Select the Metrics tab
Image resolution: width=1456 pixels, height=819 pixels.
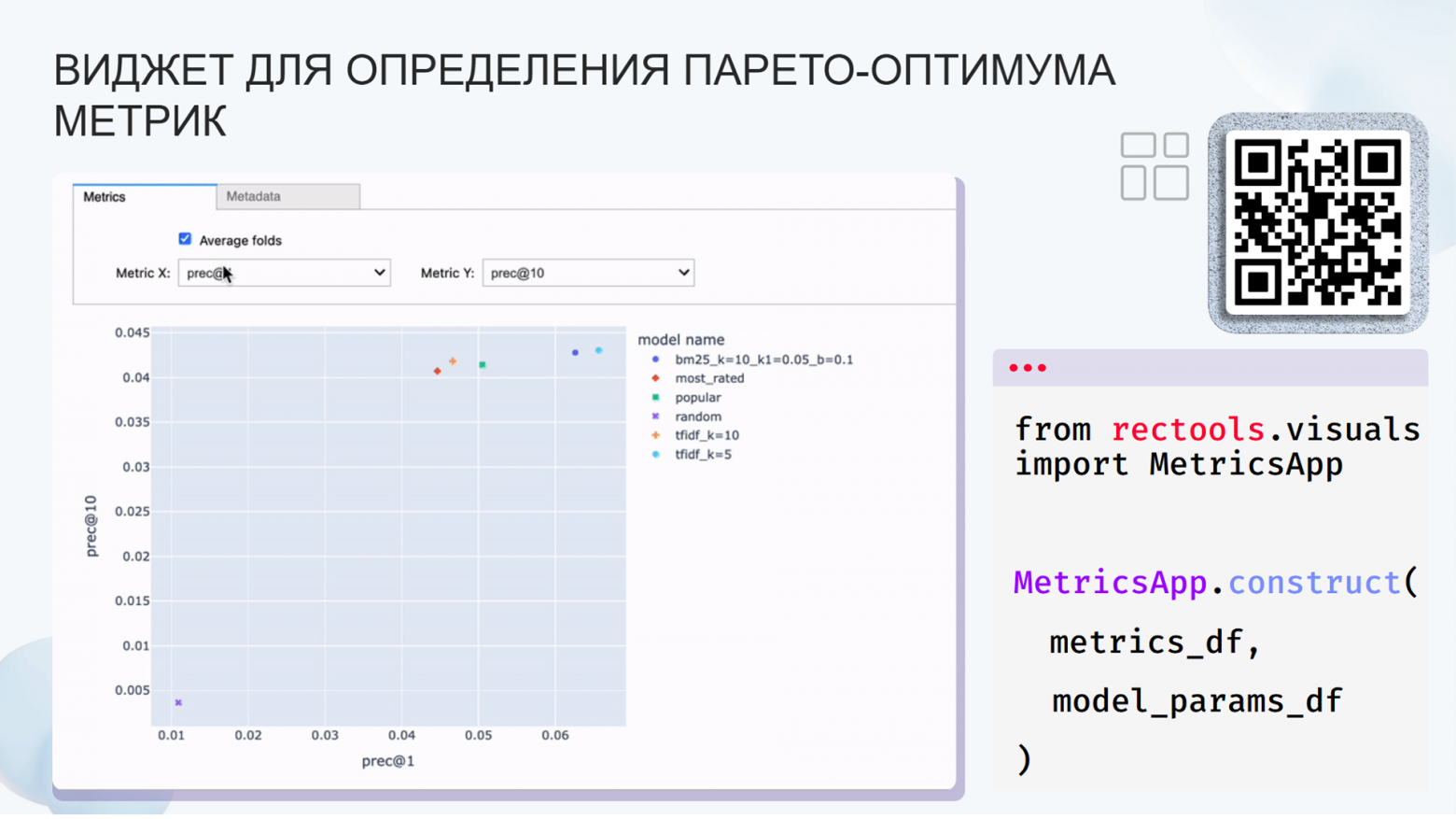click(x=104, y=197)
